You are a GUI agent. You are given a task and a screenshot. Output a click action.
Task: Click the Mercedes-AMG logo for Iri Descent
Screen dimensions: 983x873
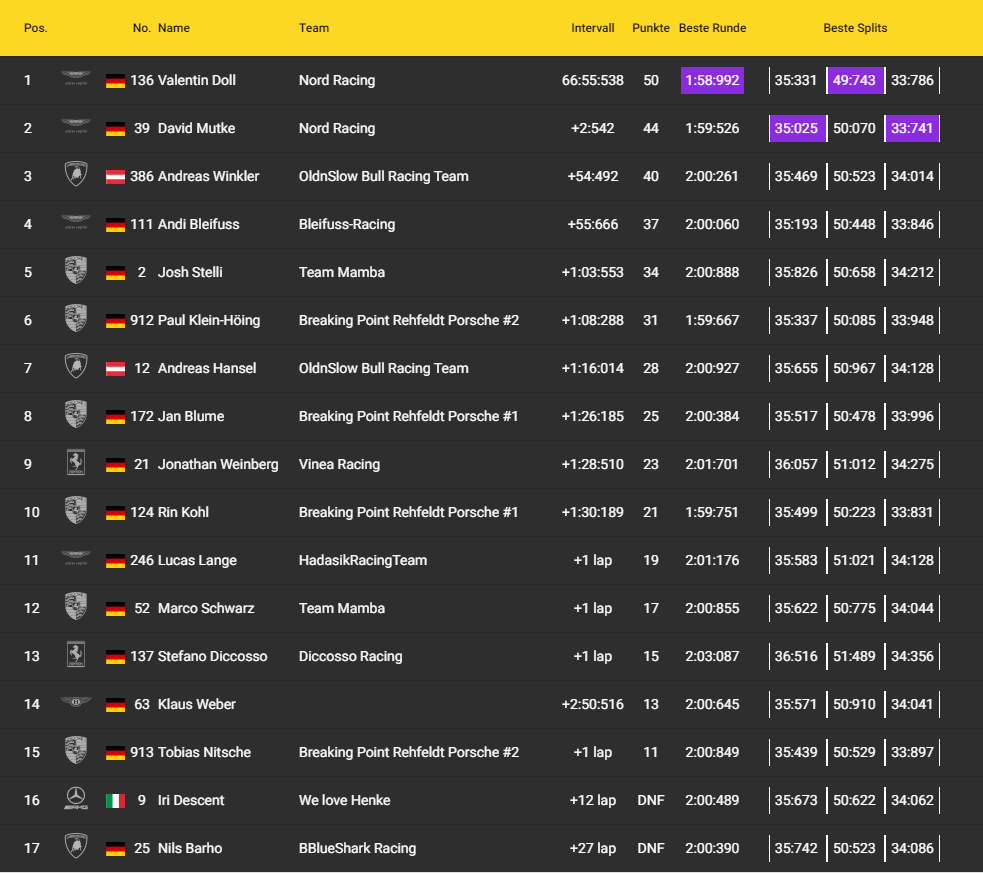(x=75, y=800)
